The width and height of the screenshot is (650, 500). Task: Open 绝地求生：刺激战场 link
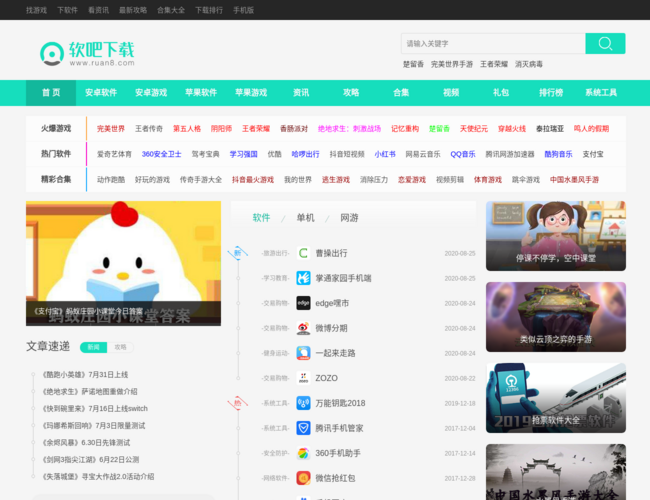[x=349, y=129]
